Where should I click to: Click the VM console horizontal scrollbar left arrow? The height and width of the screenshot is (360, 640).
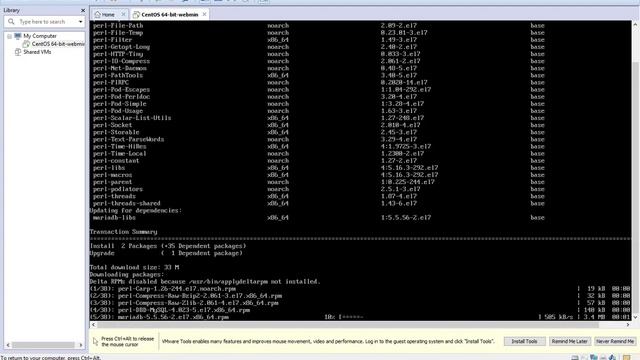[93, 324]
